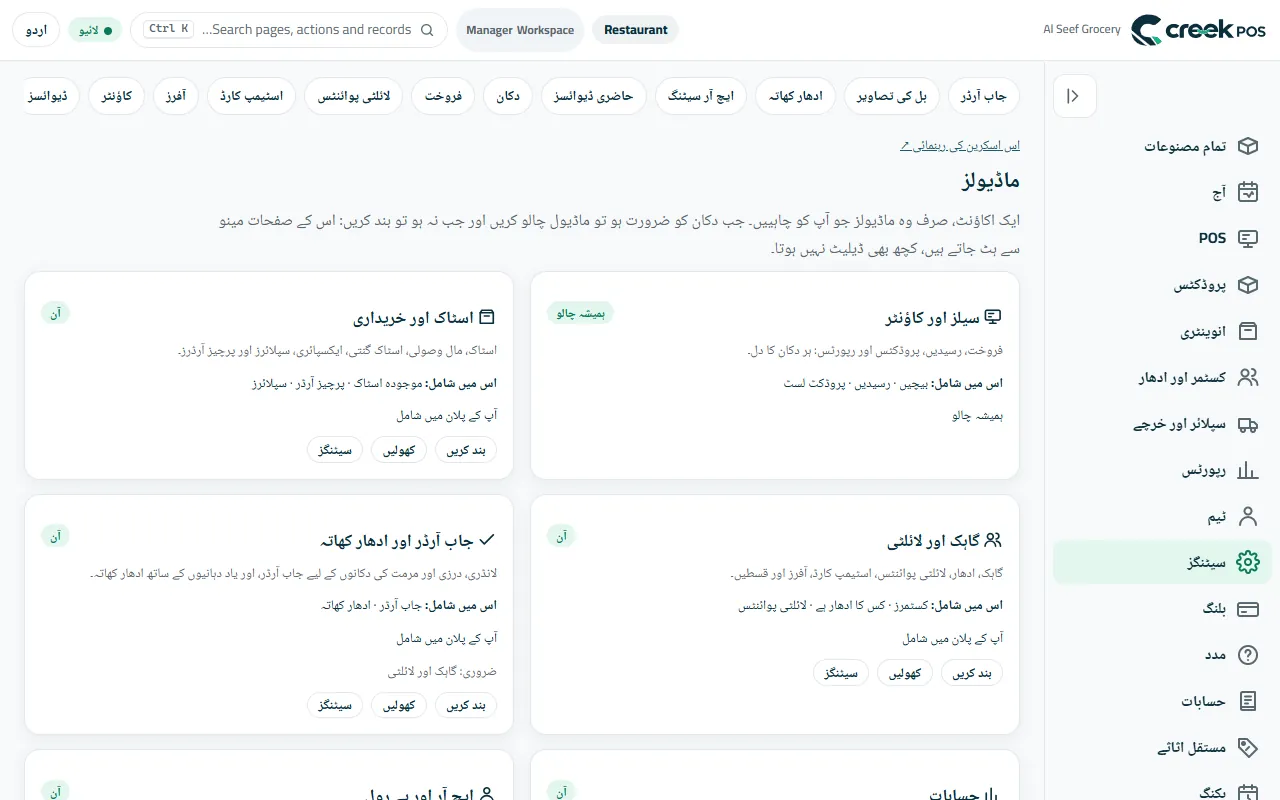
Task: Click بند کریں on the اسٹاک اور خریداری card
Action: click(466, 450)
